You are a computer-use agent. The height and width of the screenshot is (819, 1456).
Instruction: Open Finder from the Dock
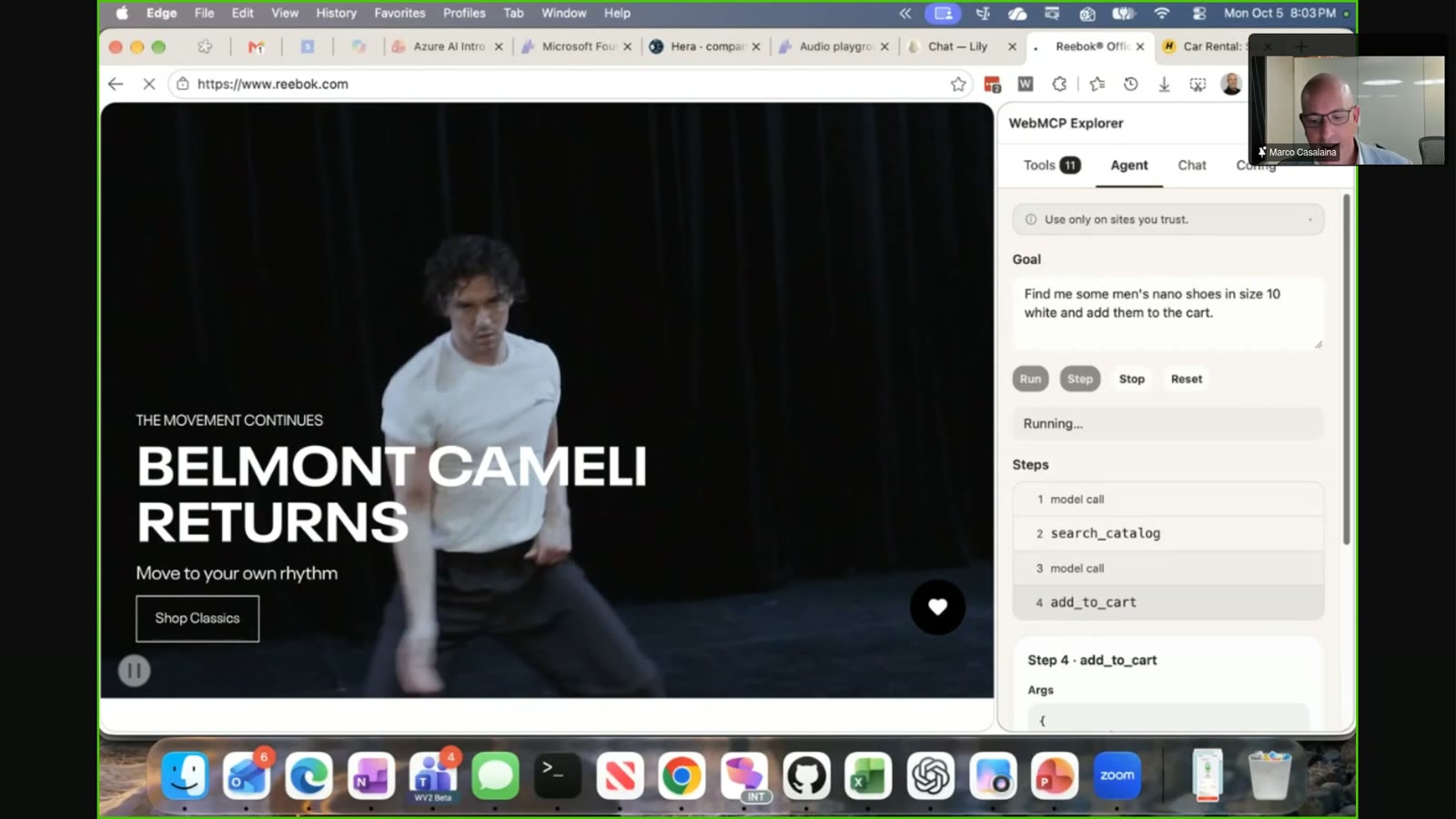(185, 775)
